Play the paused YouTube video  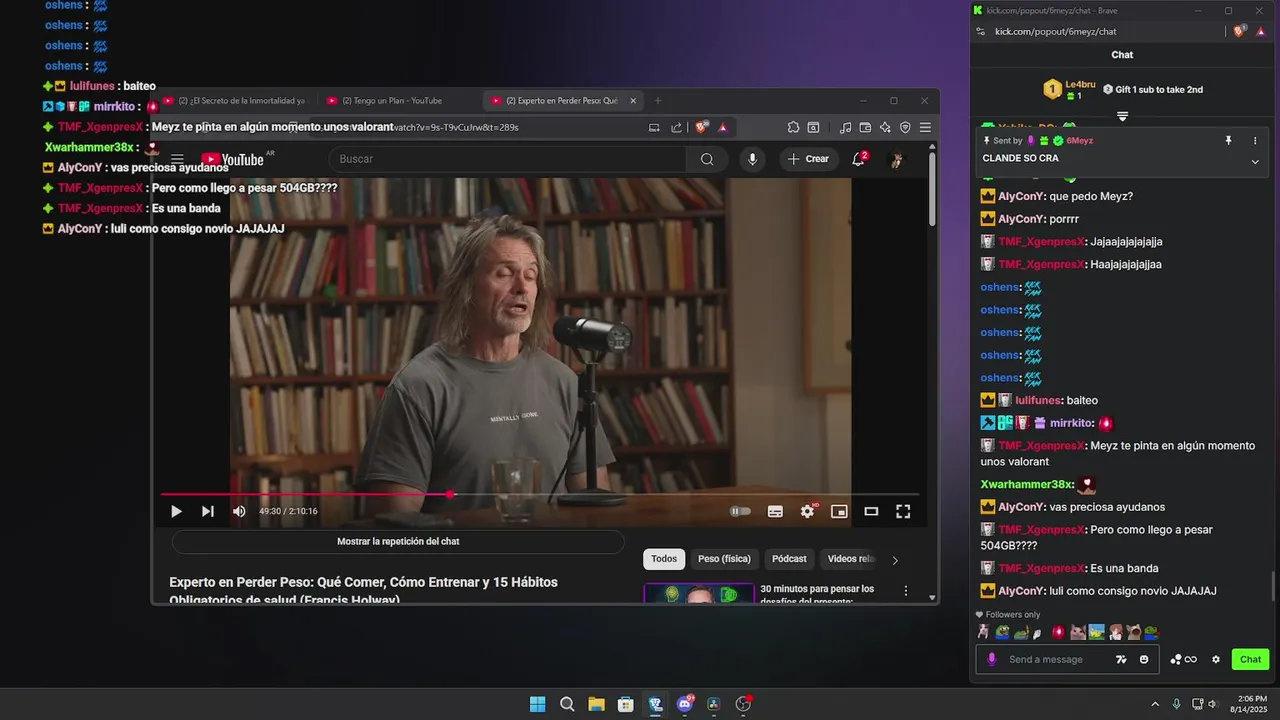coord(176,511)
